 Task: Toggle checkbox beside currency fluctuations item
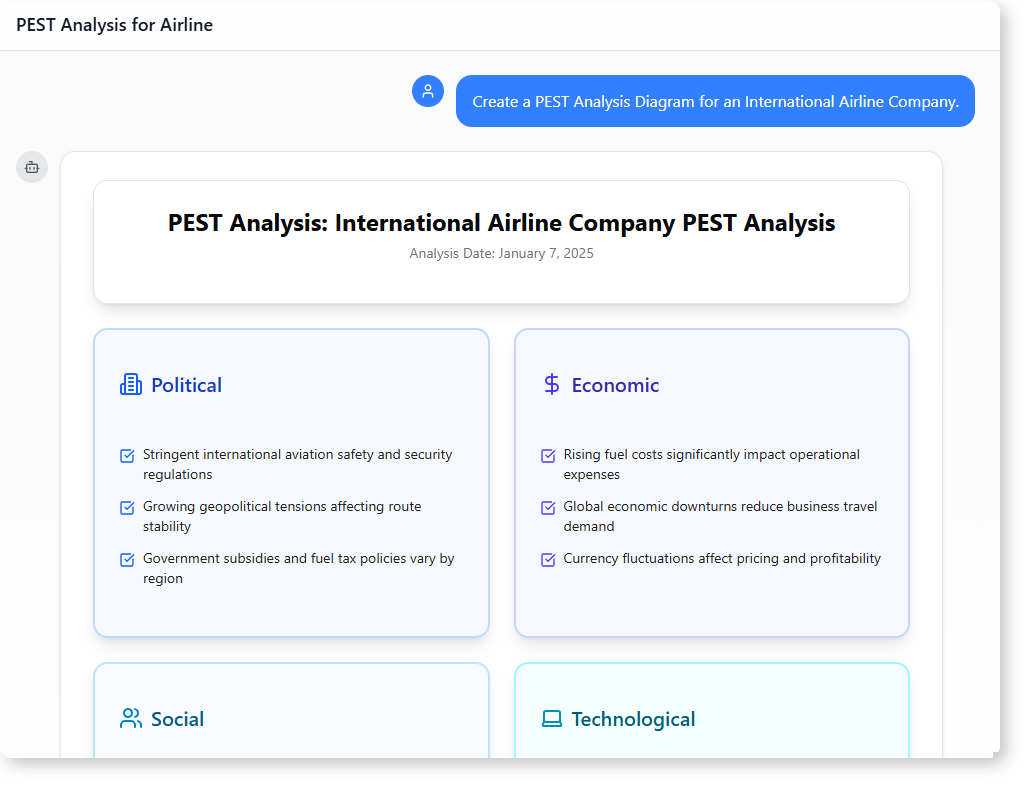(548, 560)
